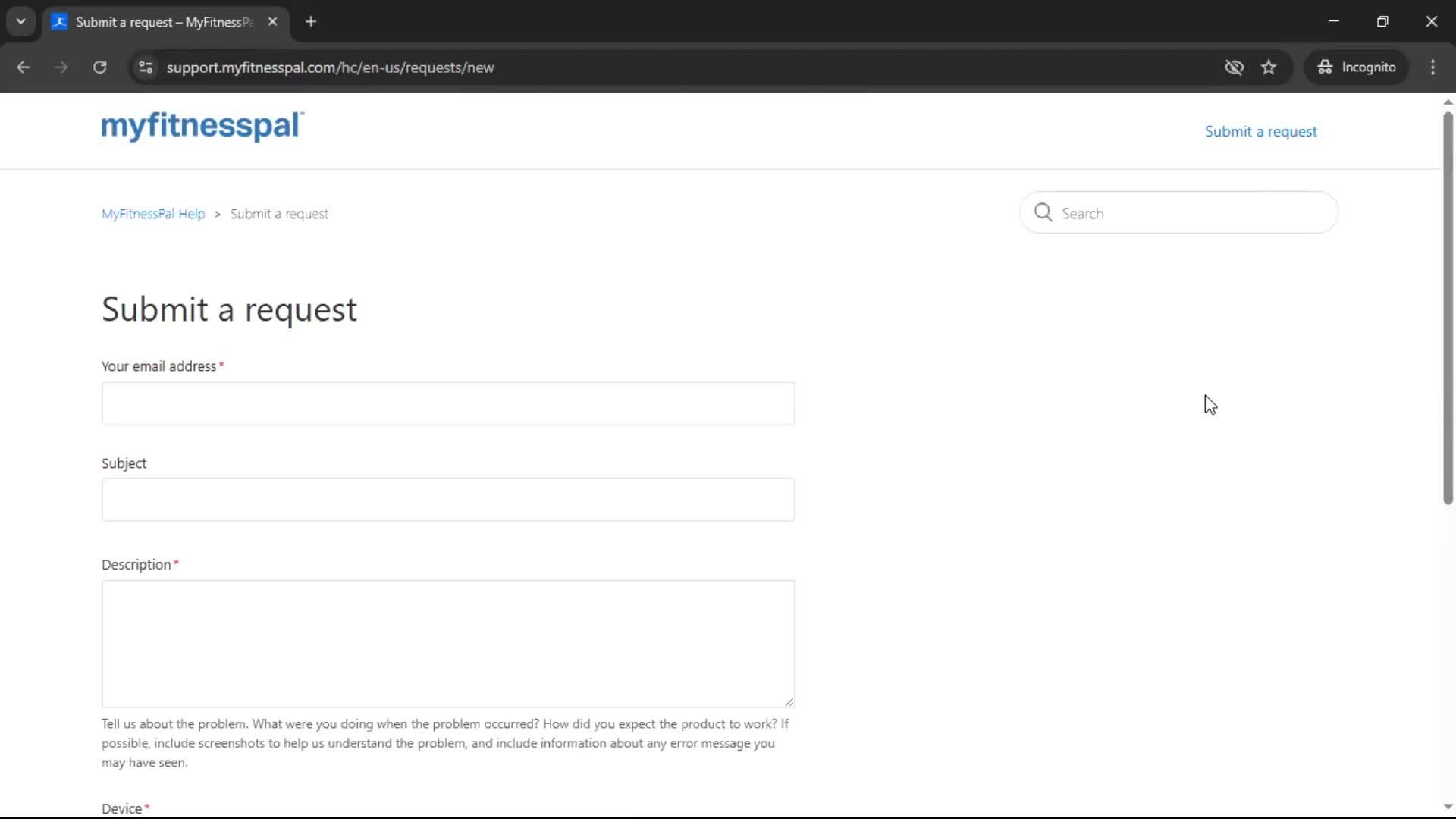Focus the Description text area
Viewport: 1456px width, 819px height.
(448, 644)
